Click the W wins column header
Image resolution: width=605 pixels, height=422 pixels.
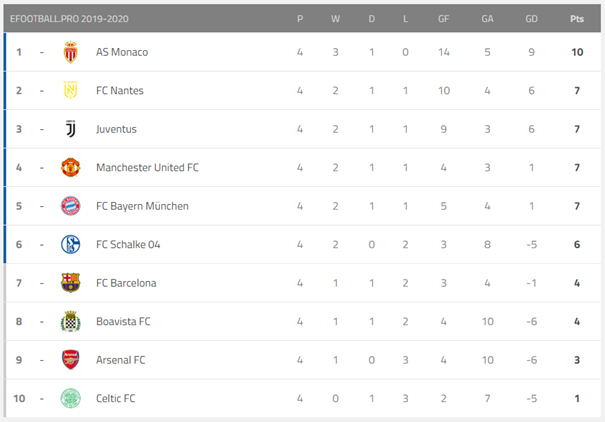click(335, 19)
